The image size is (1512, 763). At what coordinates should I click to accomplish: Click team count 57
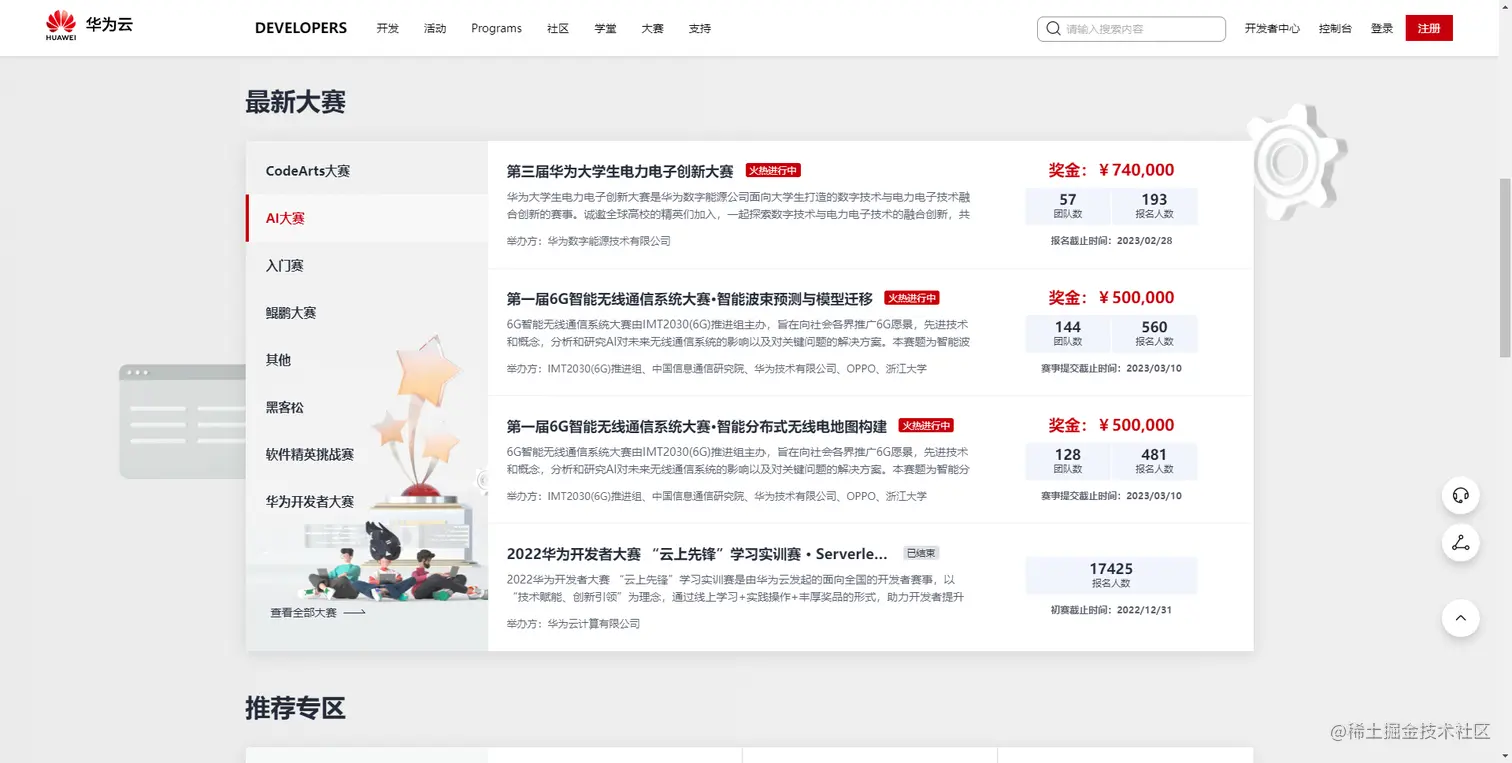[x=1068, y=200]
